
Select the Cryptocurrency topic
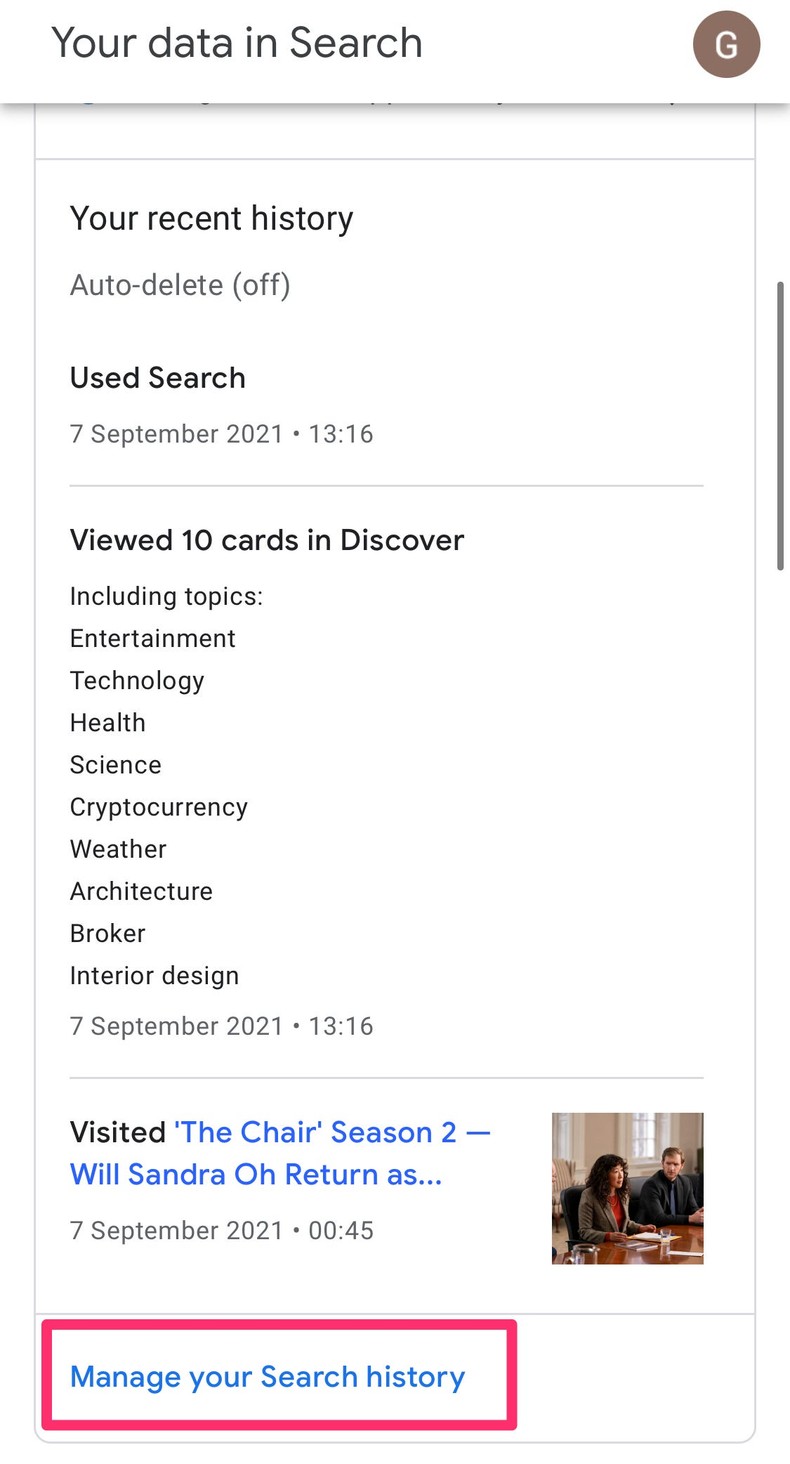158,807
